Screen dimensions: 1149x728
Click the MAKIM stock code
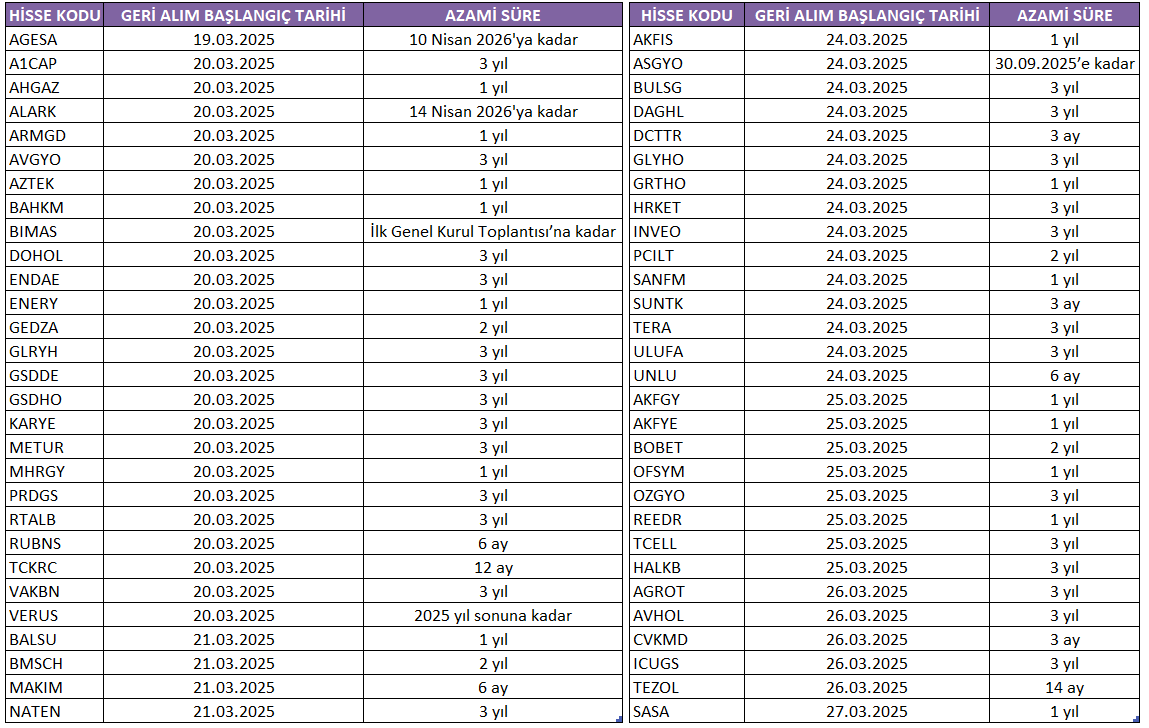[x=54, y=688]
